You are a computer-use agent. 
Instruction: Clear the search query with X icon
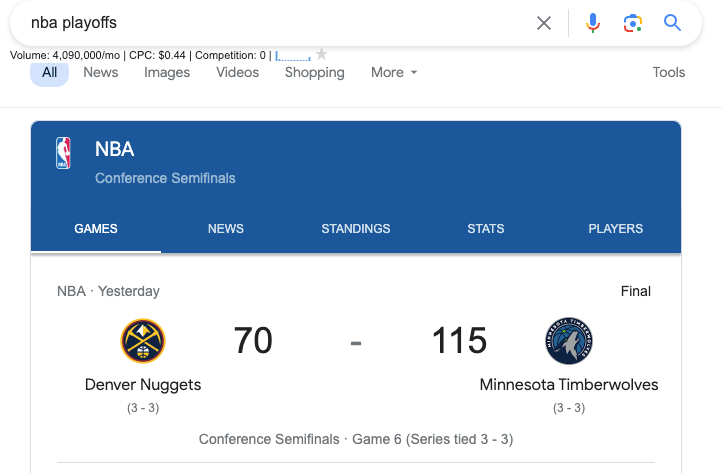tap(544, 23)
